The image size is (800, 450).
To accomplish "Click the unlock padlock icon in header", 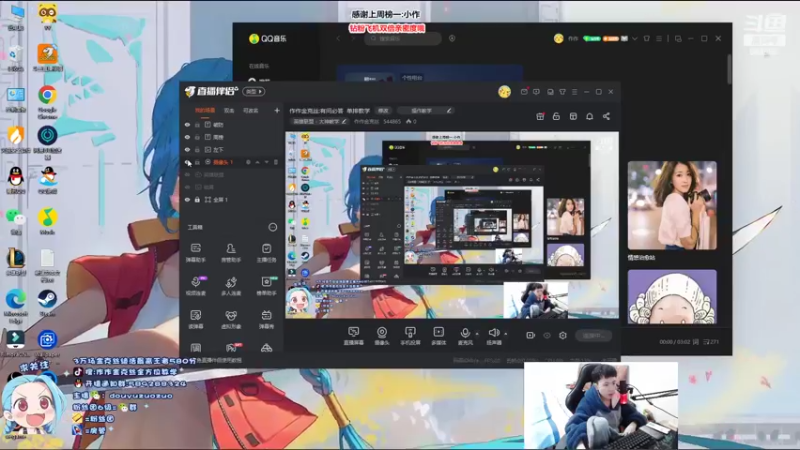I will tap(556, 116).
